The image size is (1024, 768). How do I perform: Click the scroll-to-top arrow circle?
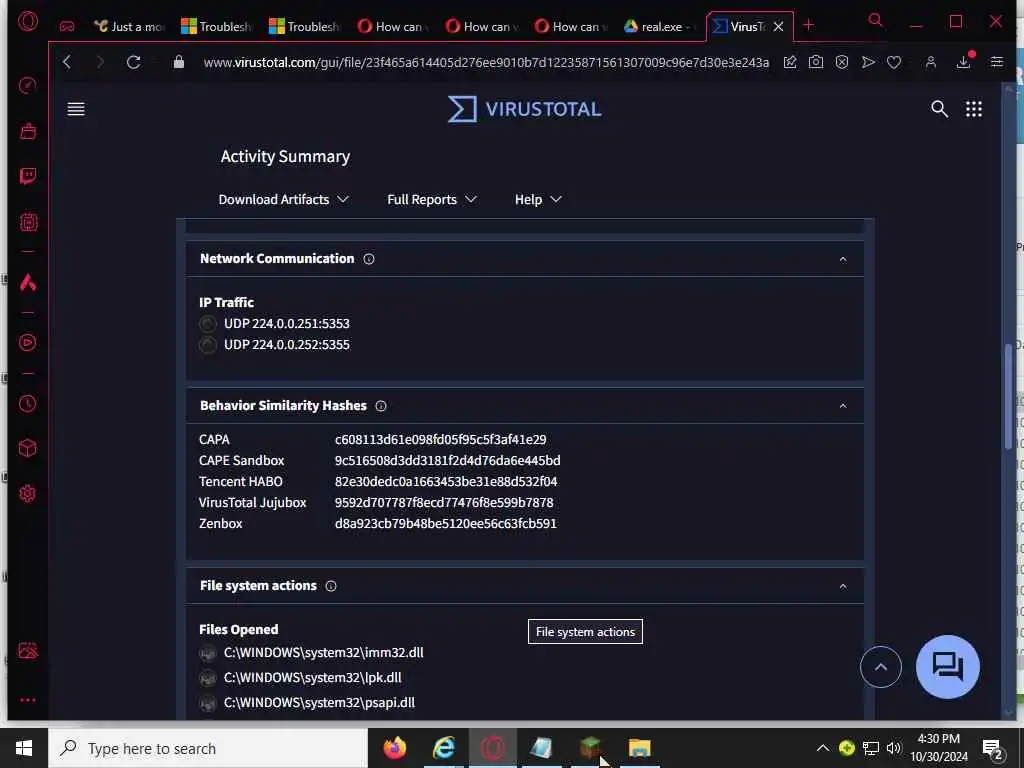point(881,667)
